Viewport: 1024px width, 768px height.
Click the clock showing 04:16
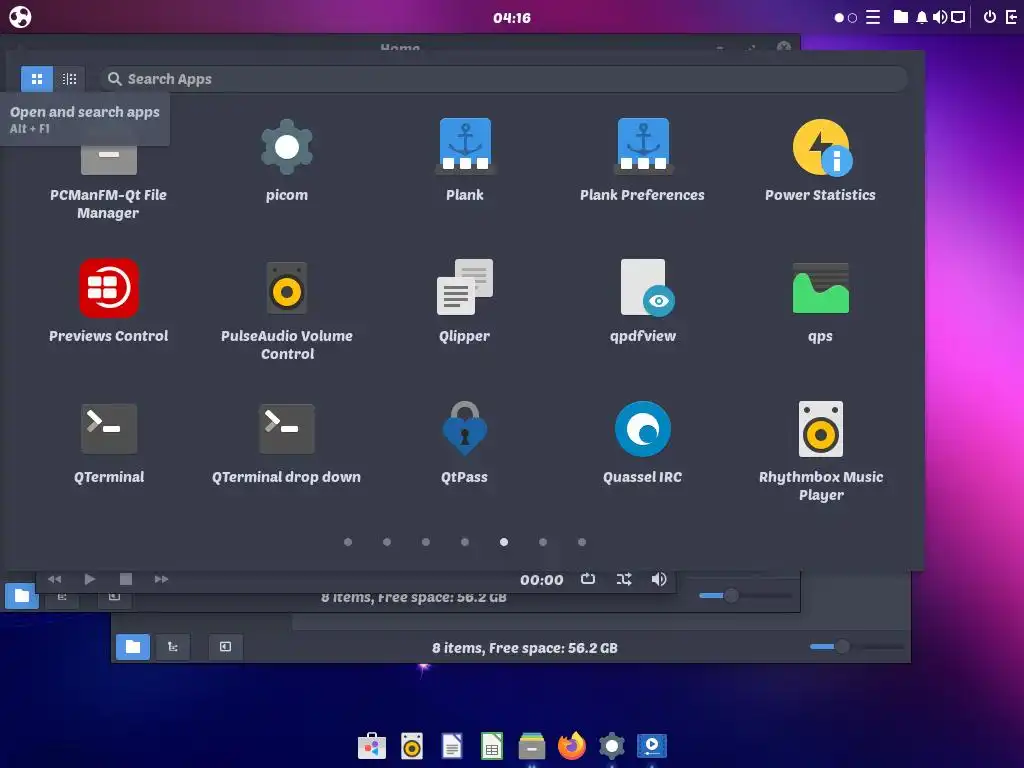512,18
